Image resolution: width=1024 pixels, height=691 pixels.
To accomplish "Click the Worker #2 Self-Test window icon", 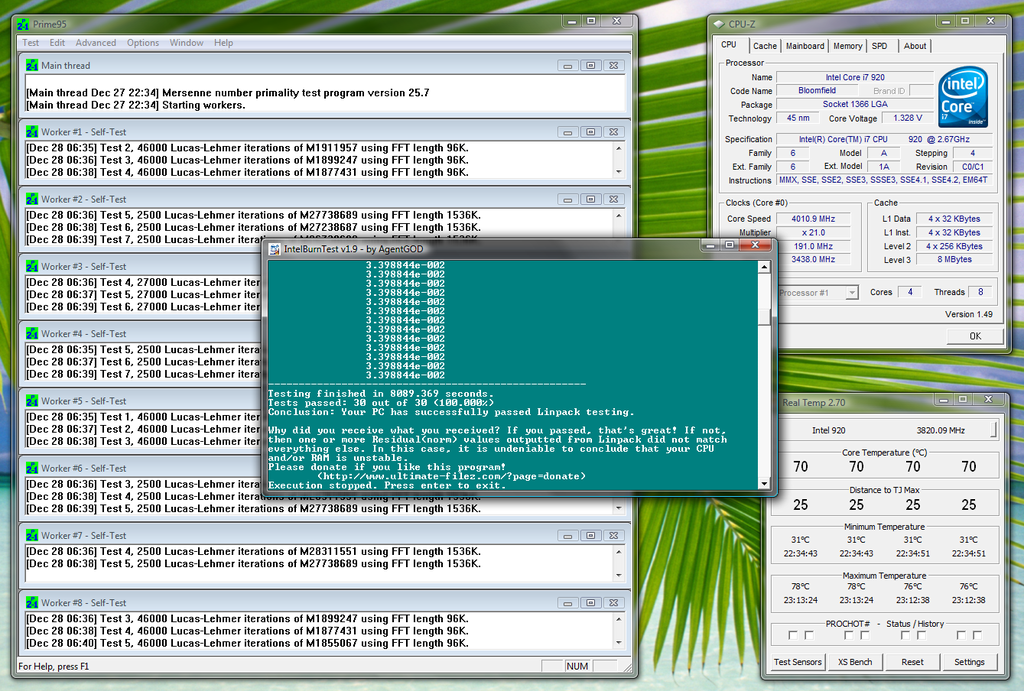I will 32,199.
